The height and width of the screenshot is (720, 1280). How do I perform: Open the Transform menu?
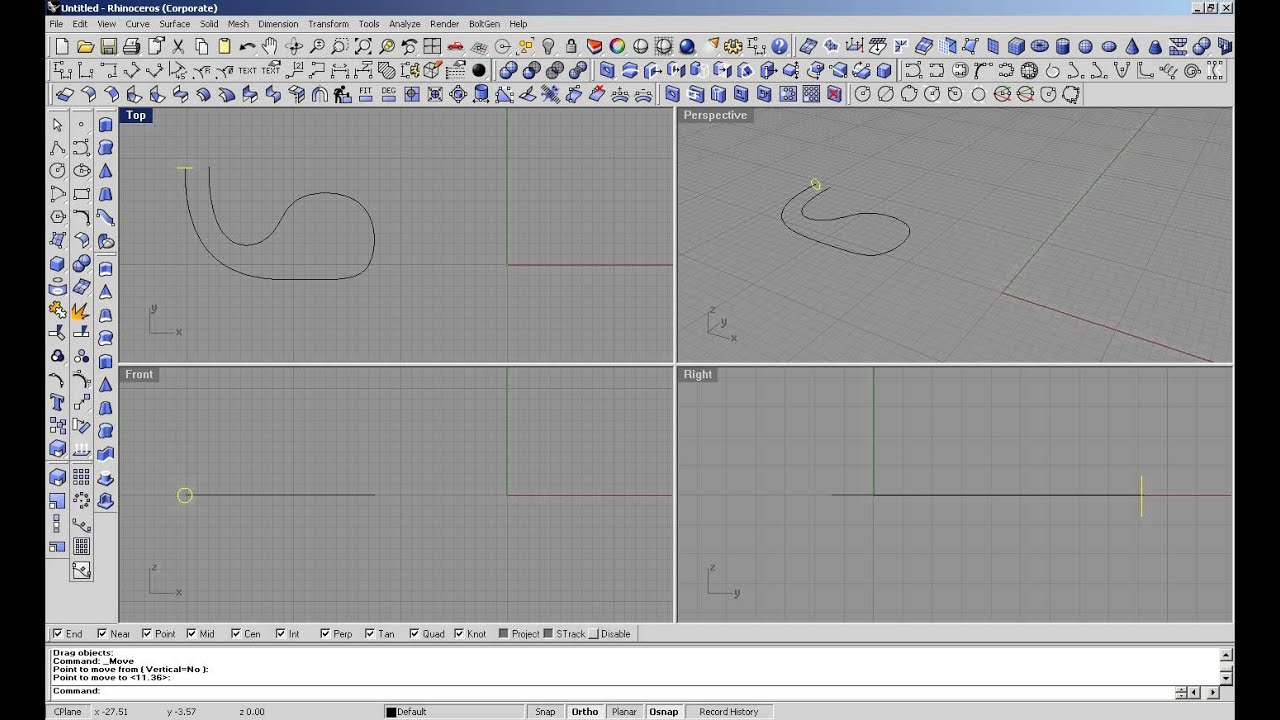pyautogui.click(x=328, y=24)
